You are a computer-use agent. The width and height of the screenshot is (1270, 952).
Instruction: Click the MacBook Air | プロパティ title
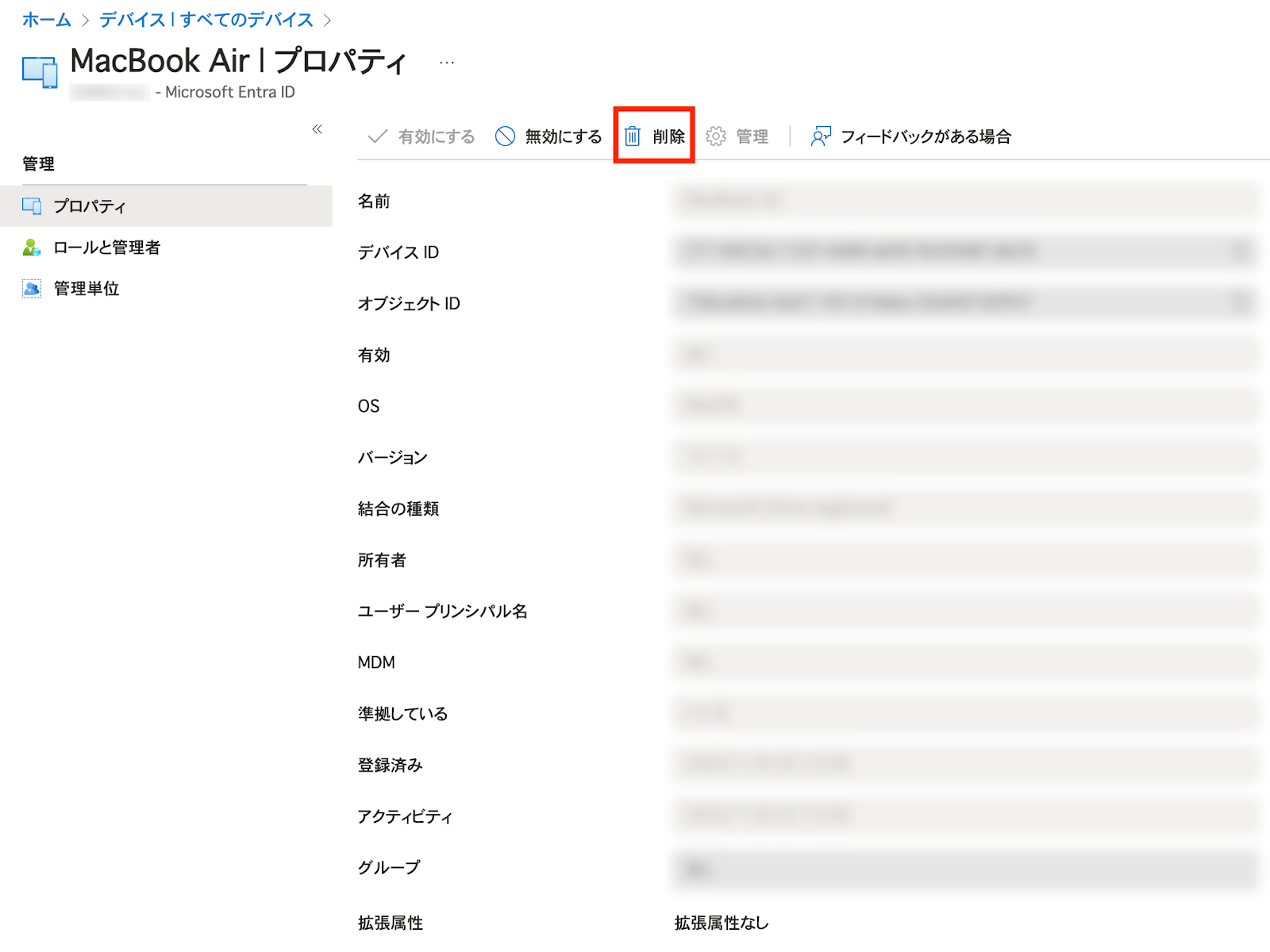[238, 61]
